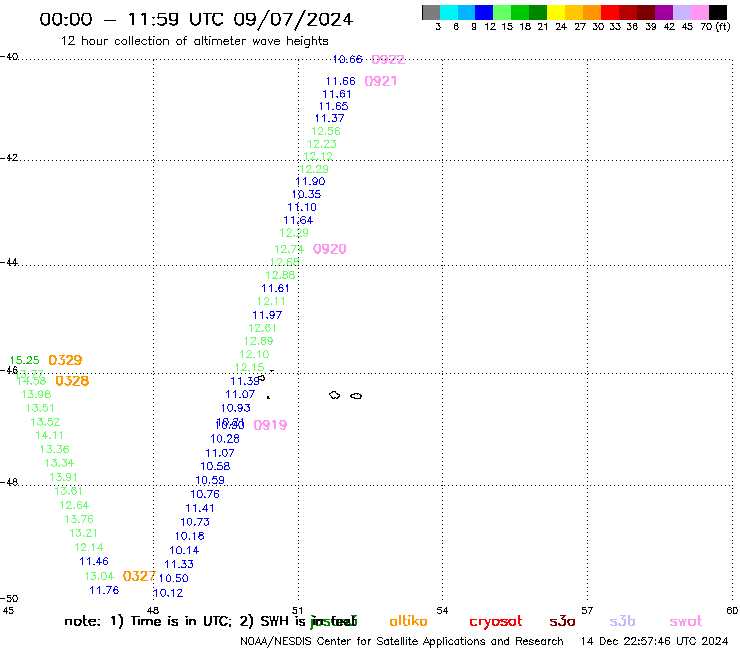Click the bright red legend swatch above 33

click(x=610, y=12)
